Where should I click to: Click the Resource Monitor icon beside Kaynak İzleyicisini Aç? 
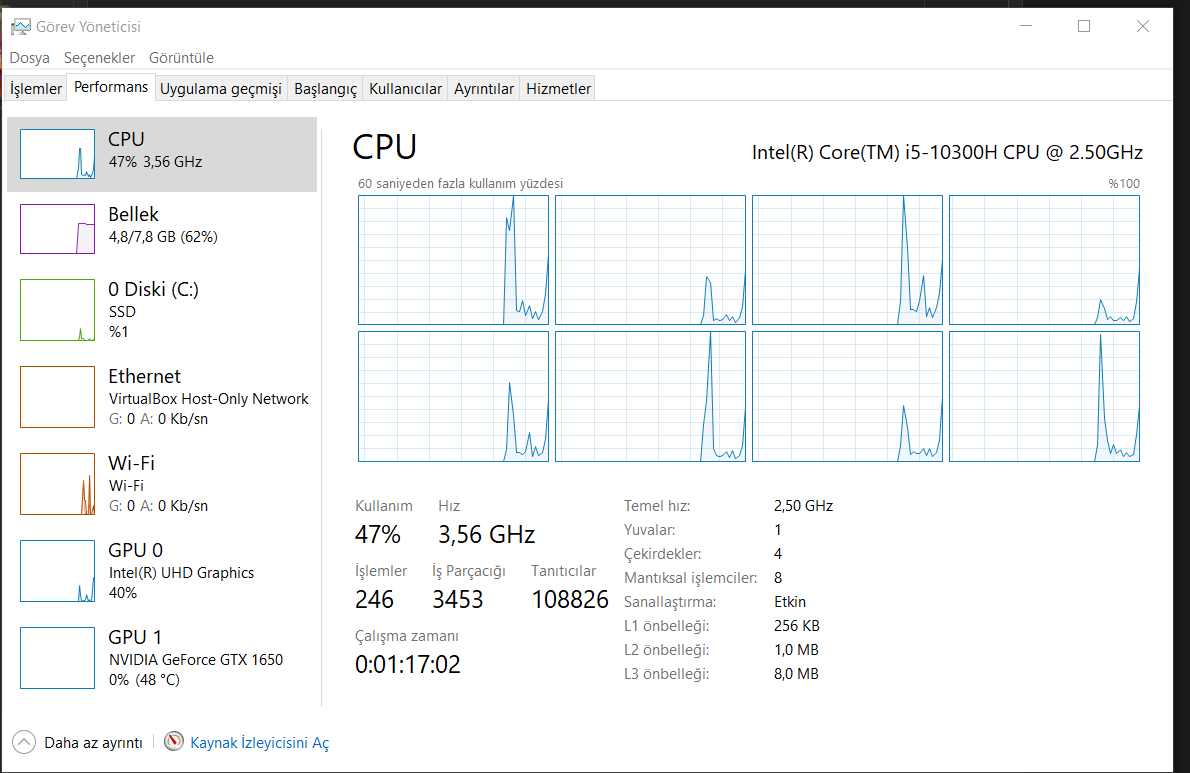coord(174,741)
